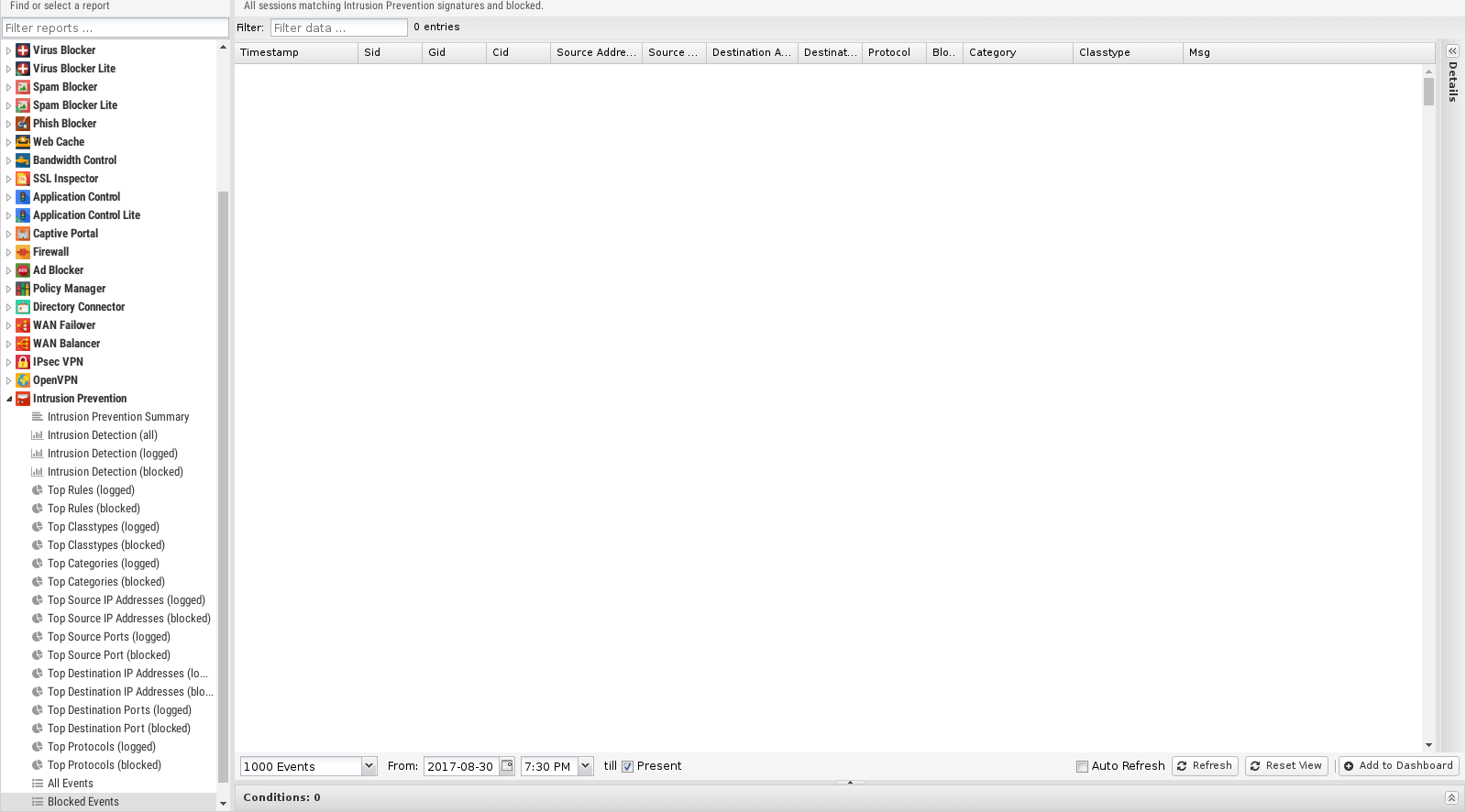Image resolution: width=1466 pixels, height=812 pixels.
Task: Select Top Source Ports (logged) report
Action: click(109, 637)
